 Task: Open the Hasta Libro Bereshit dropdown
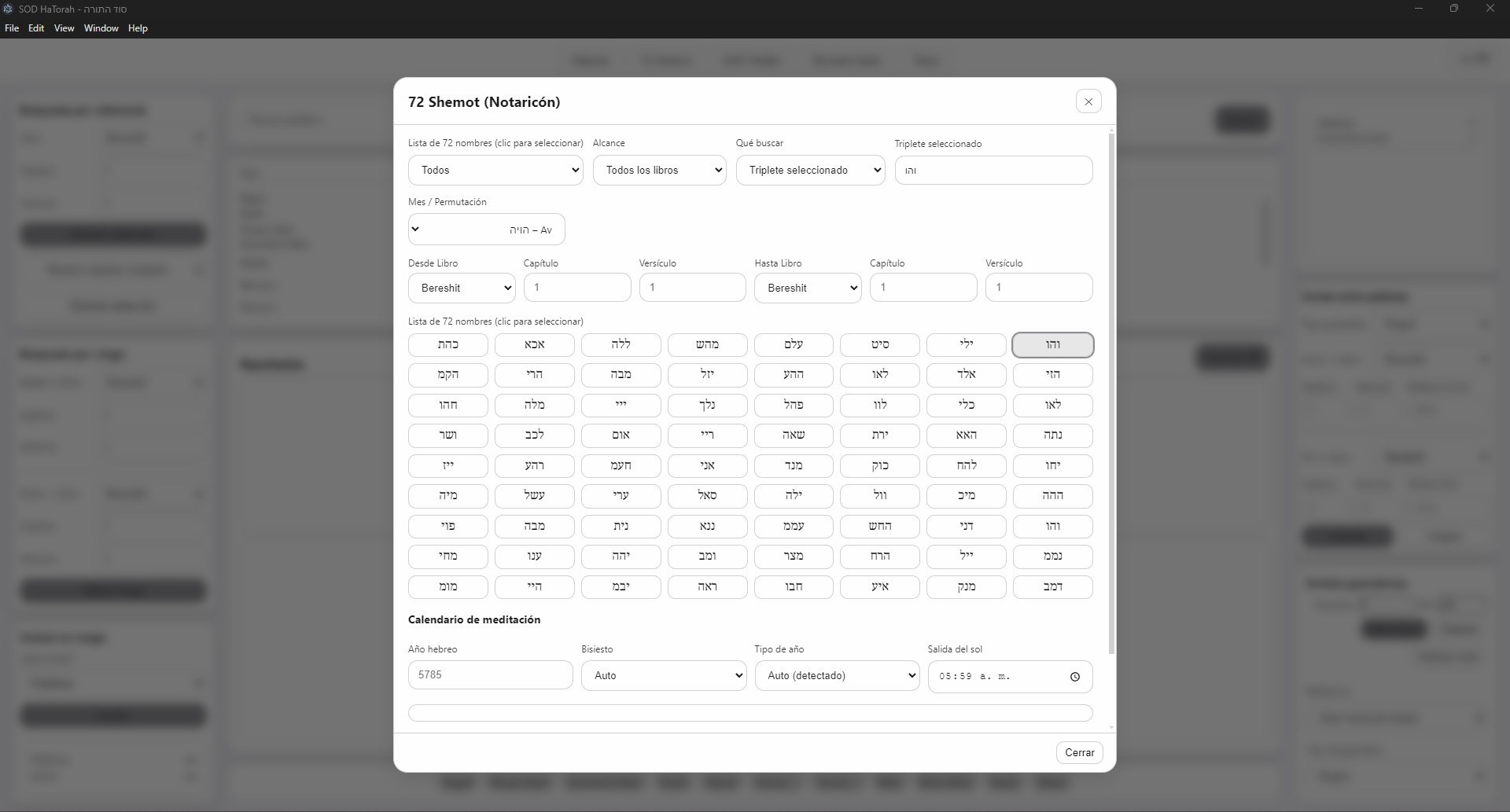pyautogui.click(x=808, y=288)
